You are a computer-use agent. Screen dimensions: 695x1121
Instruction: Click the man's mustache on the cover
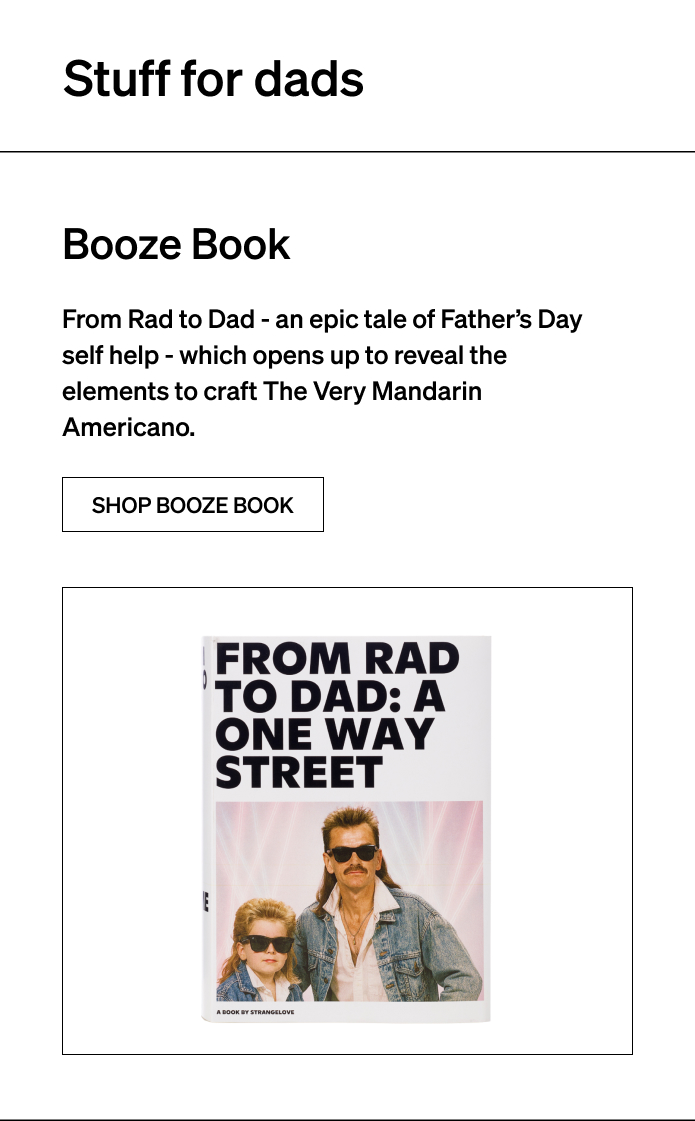[x=356, y=871]
